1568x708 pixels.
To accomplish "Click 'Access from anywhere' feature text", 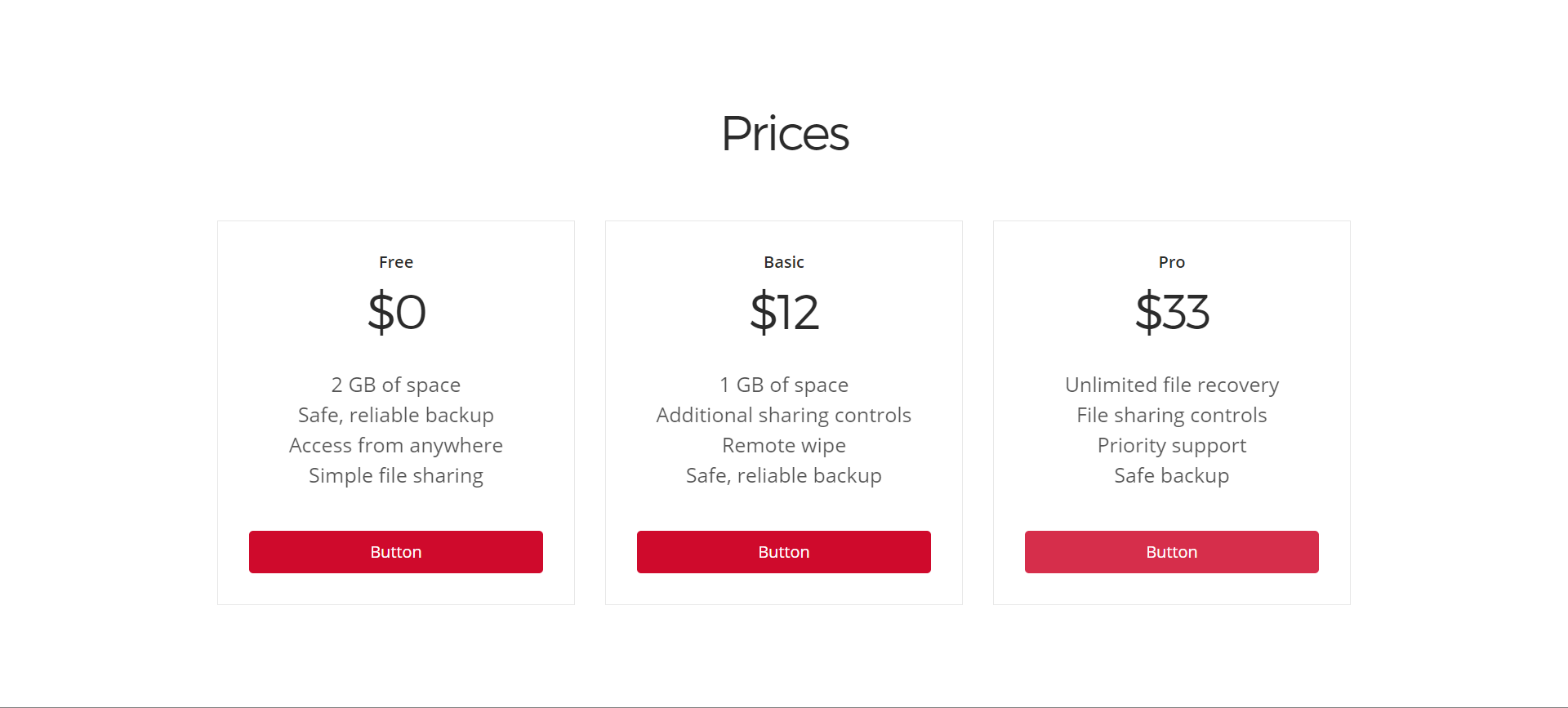I will 396,445.
